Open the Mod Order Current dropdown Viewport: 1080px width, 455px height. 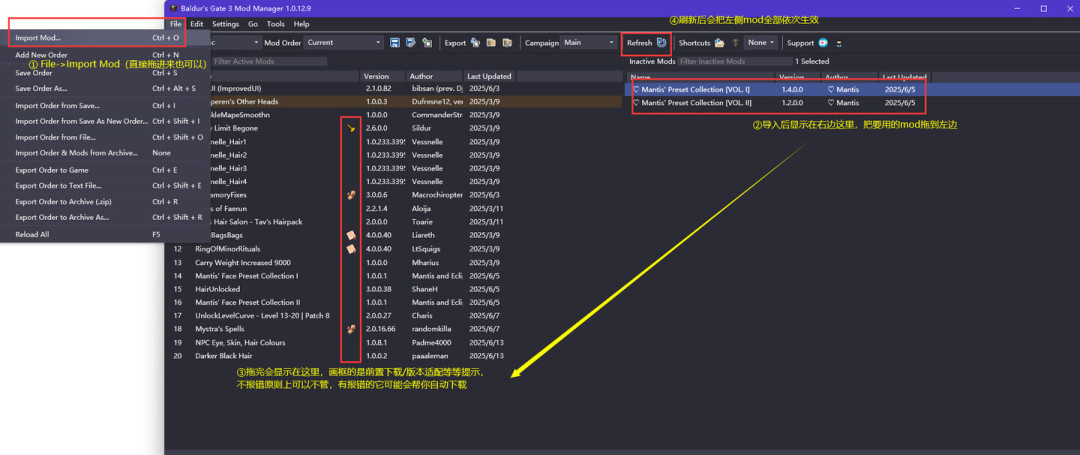click(344, 43)
